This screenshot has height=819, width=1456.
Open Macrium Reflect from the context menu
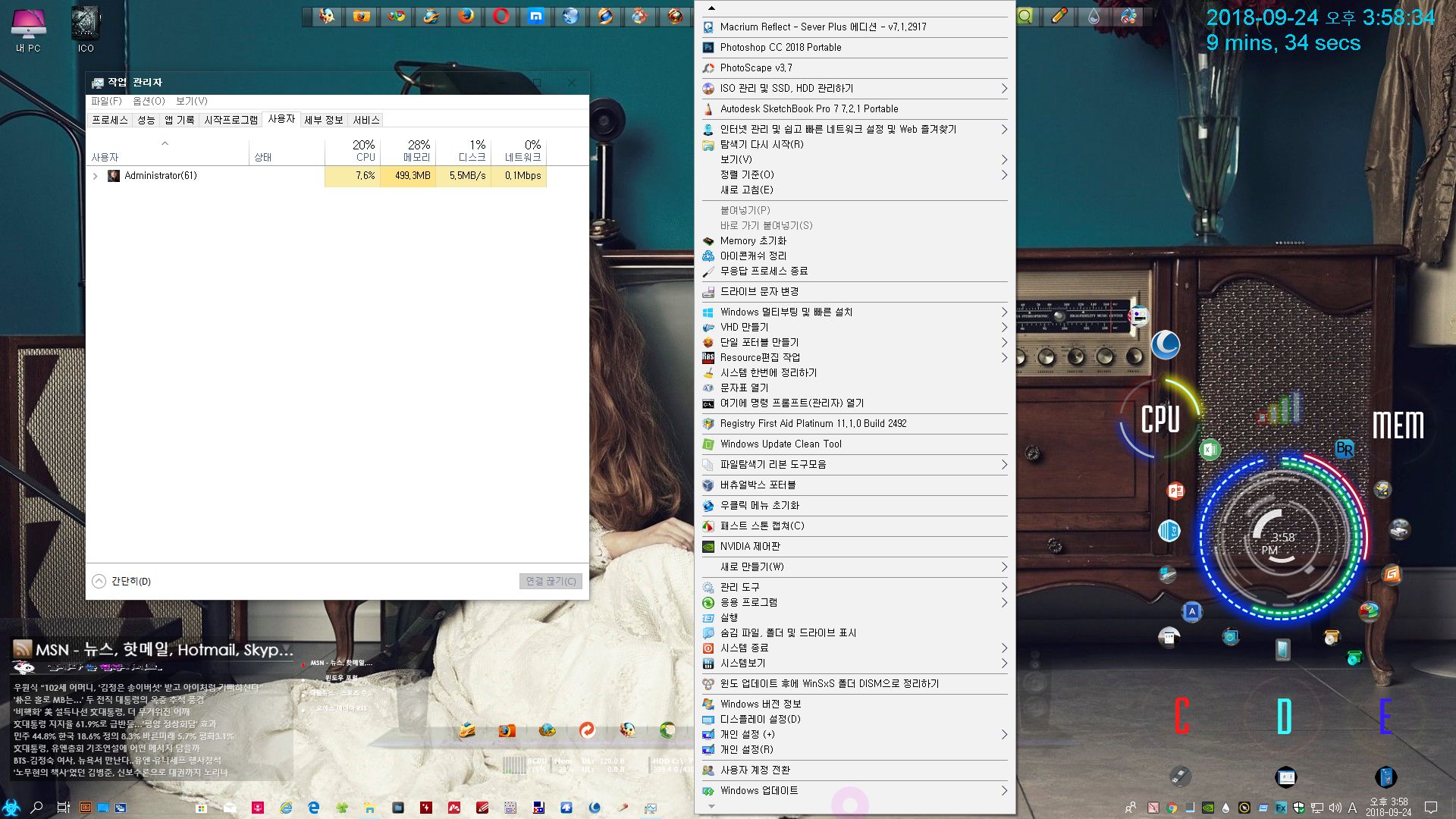(855, 27)
